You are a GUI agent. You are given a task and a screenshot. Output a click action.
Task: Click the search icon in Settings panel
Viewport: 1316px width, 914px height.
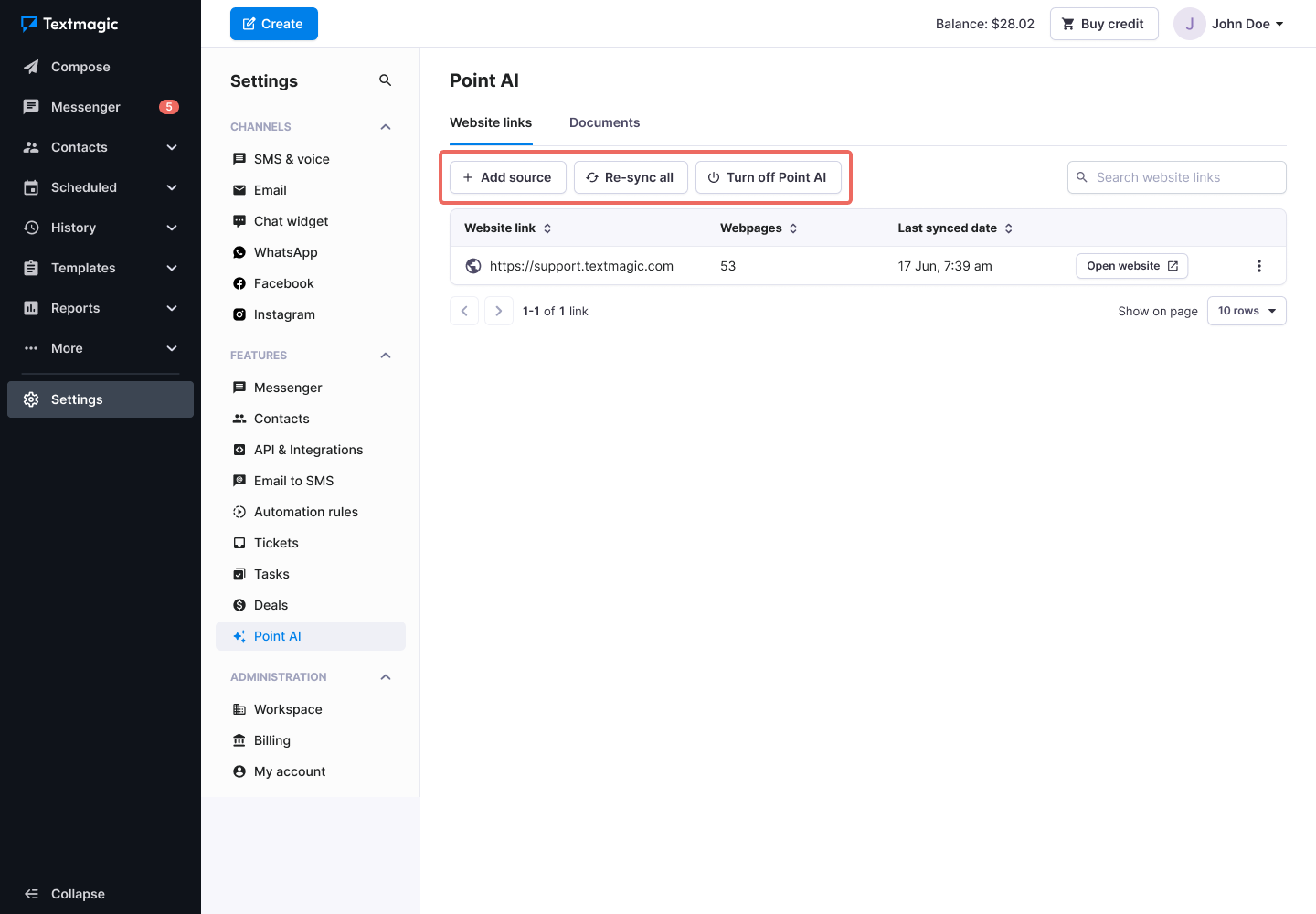[385, 80]
